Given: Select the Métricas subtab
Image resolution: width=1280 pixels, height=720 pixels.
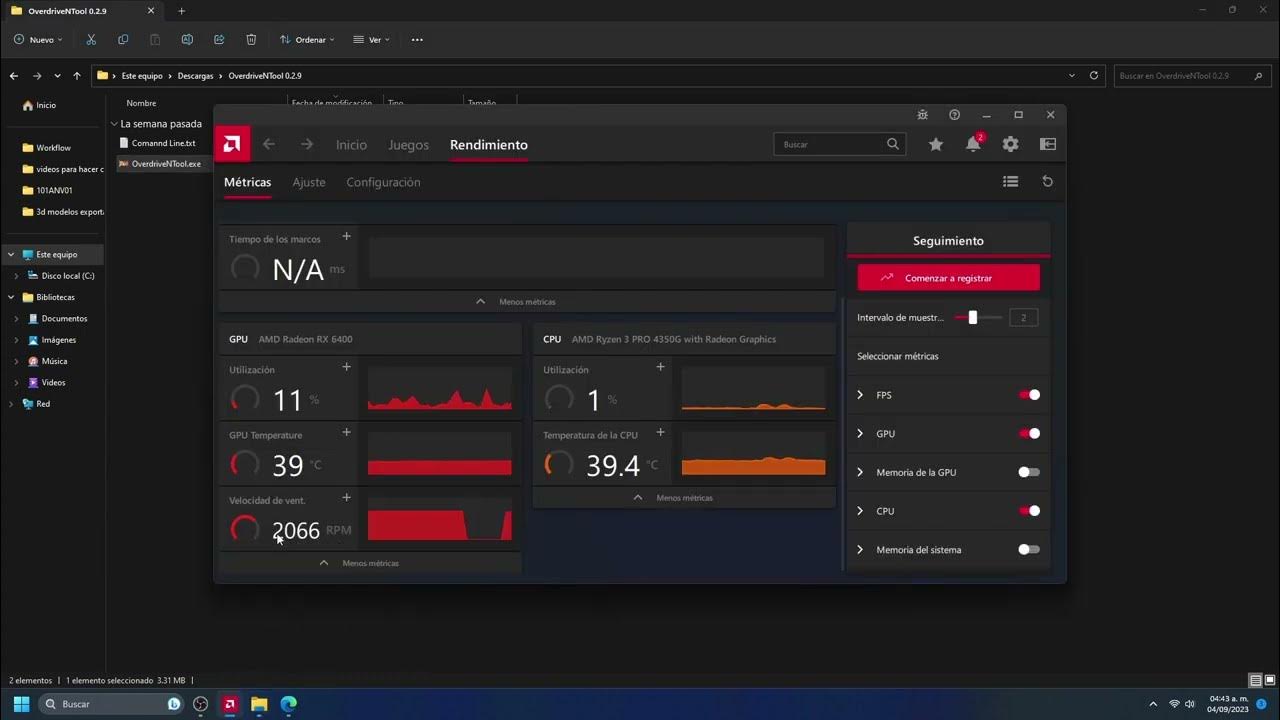Looking at the screenshot, I should (247, 182).
